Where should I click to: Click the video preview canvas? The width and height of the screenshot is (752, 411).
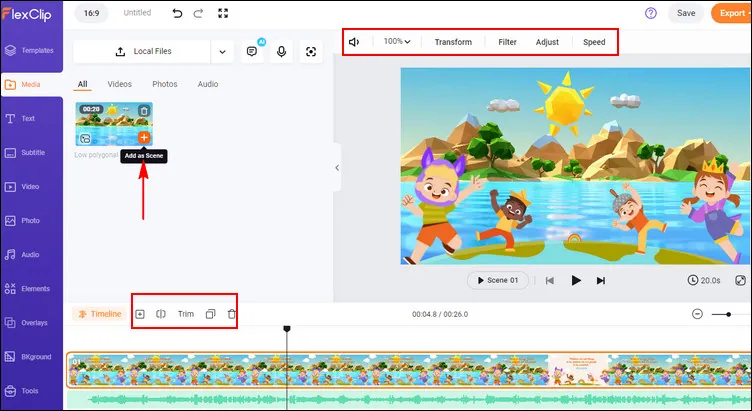(576, 166)
